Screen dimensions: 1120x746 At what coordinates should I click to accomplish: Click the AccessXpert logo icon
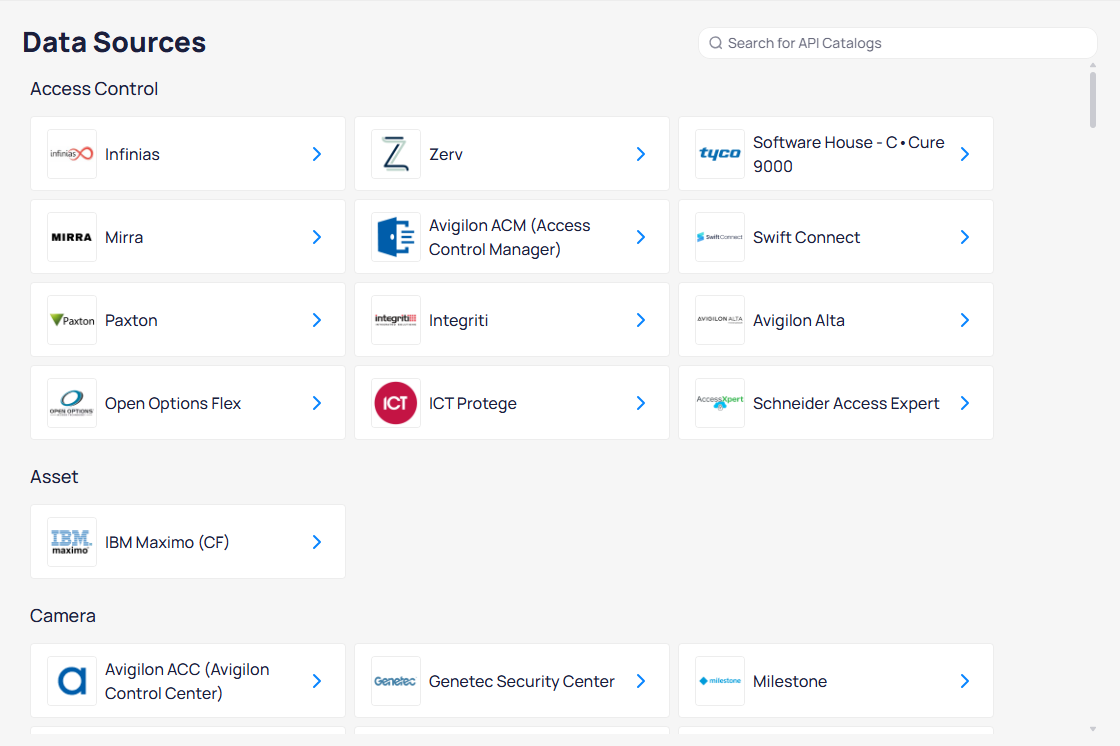[x=720, y=403]
